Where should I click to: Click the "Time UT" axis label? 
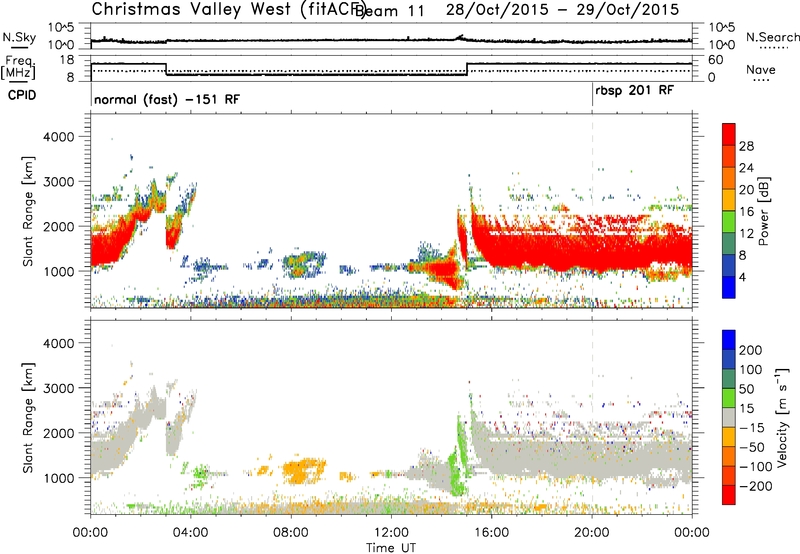pyautogui.click(x=391, y=548)
